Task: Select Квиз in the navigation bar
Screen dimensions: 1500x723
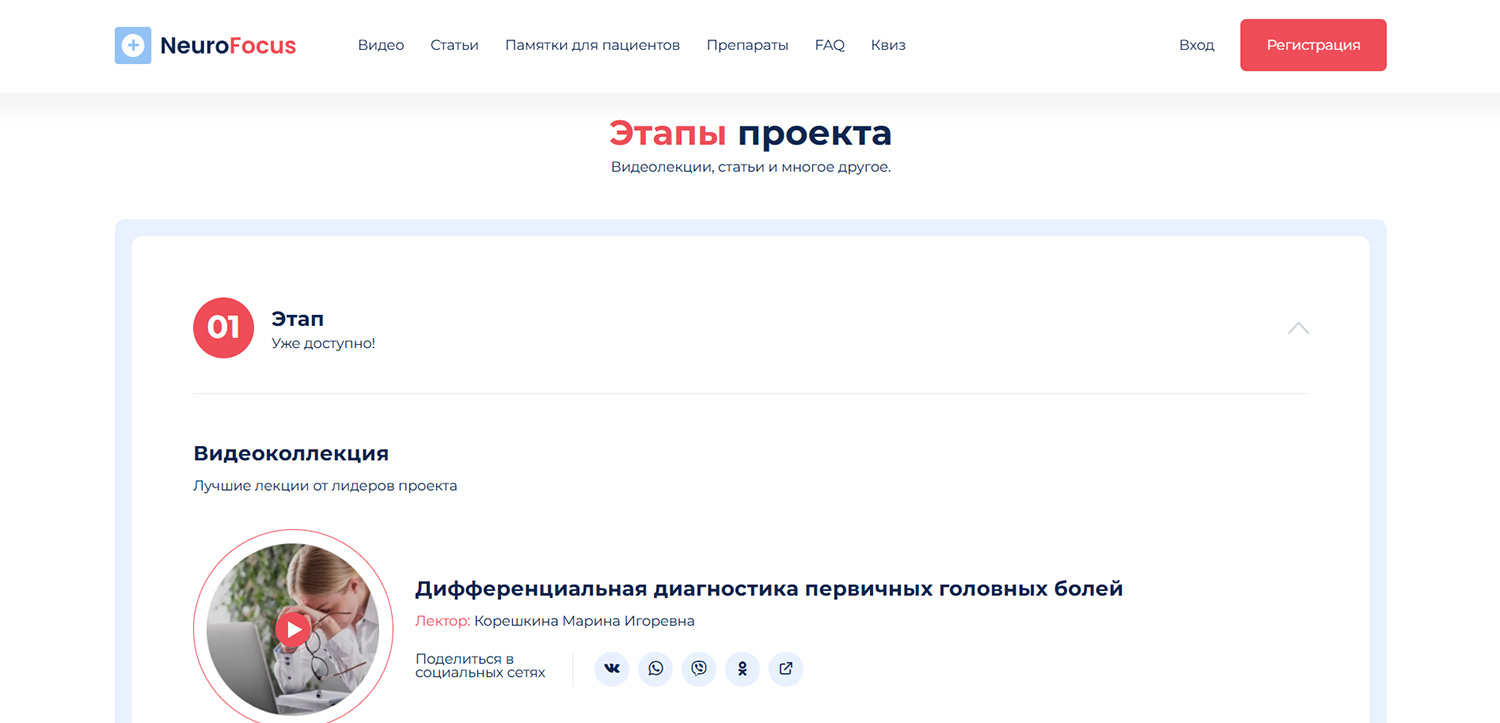Action: coord(888,45)
